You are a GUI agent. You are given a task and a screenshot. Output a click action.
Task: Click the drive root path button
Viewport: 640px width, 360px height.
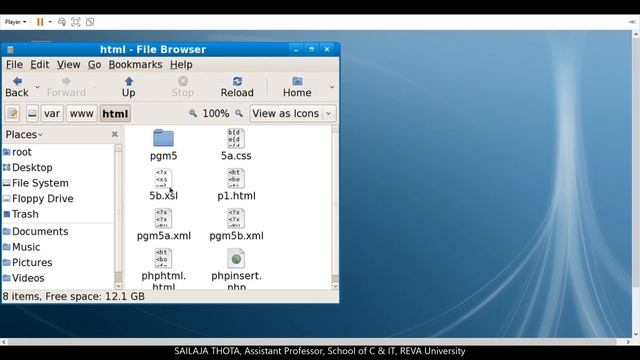32,113
